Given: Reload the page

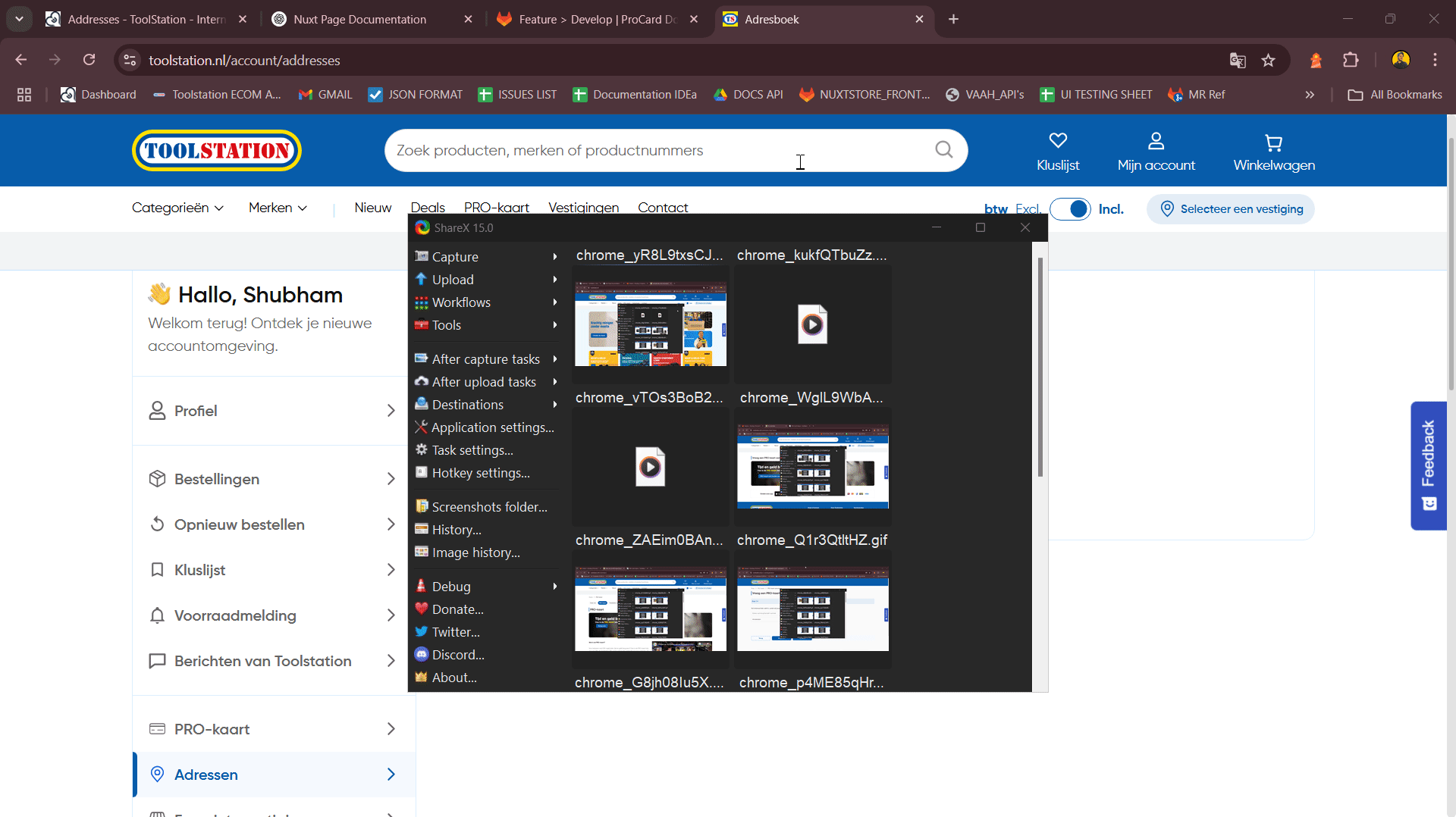Looking at the screenshot, I should click(x=89, y=60).
